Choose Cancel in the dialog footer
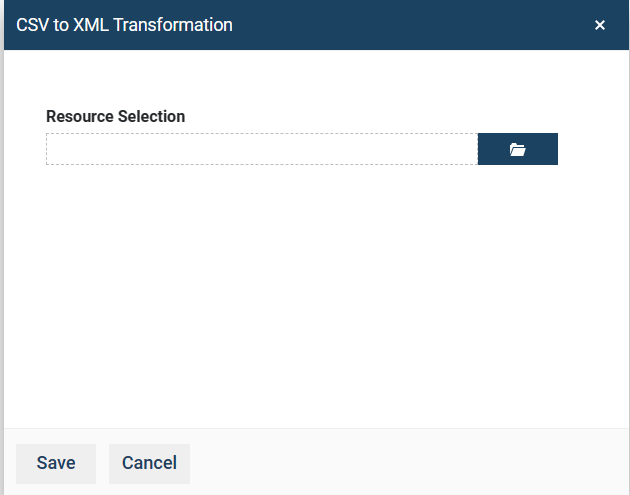The height and width of the screenshot is (495, 630). 149,463
